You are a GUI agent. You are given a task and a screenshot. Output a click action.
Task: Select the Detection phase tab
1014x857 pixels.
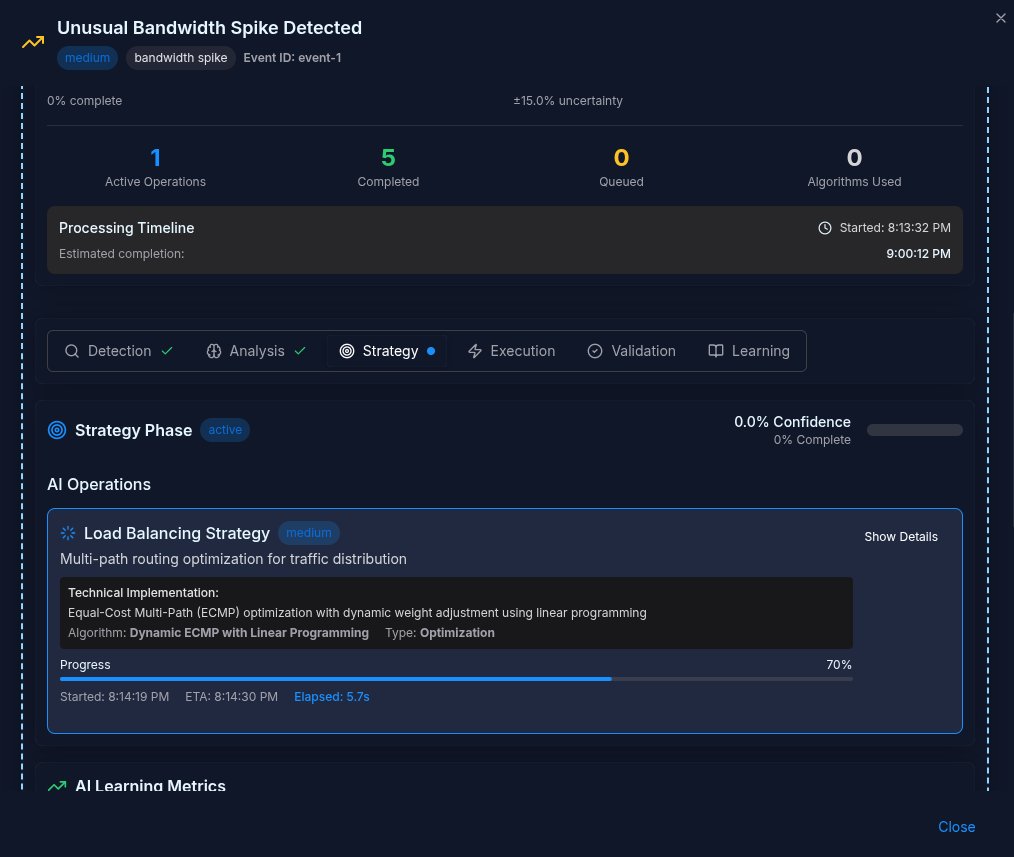[x=119, y=351]
